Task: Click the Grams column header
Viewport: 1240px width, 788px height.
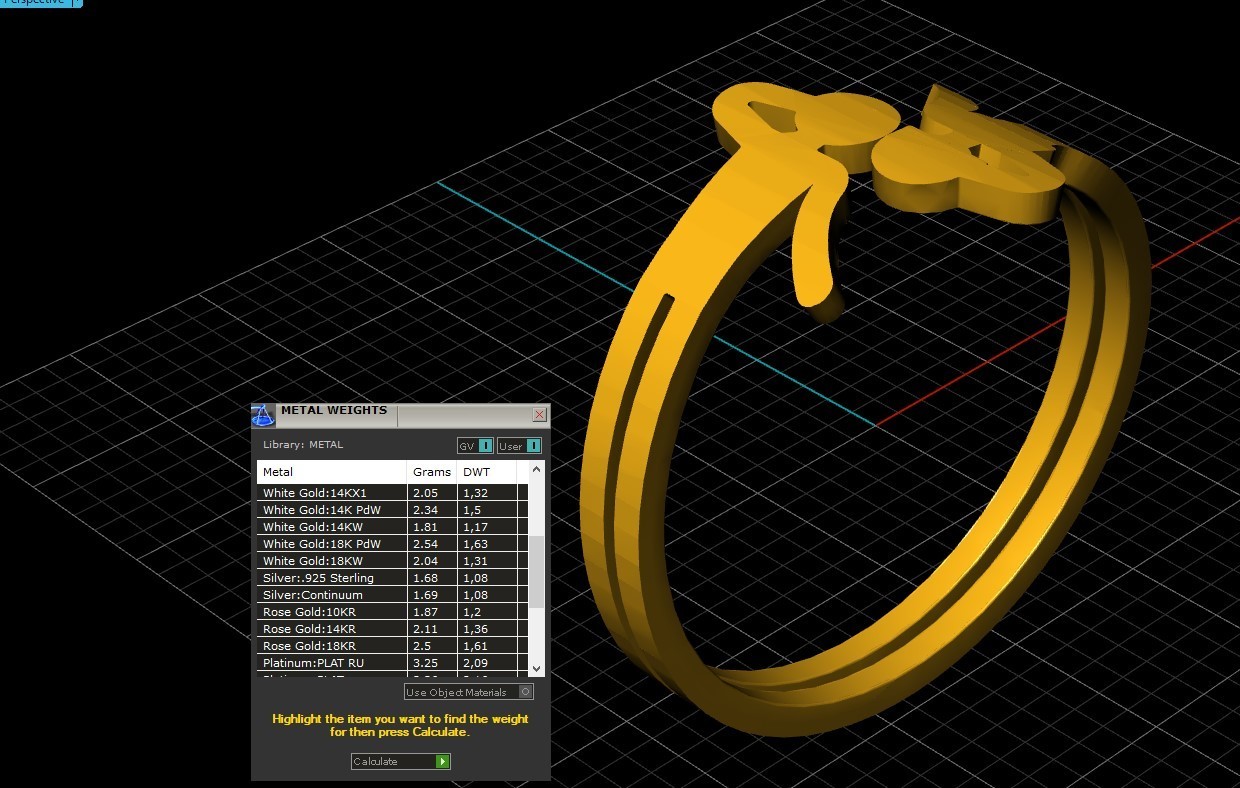Action: coord(431,471)
